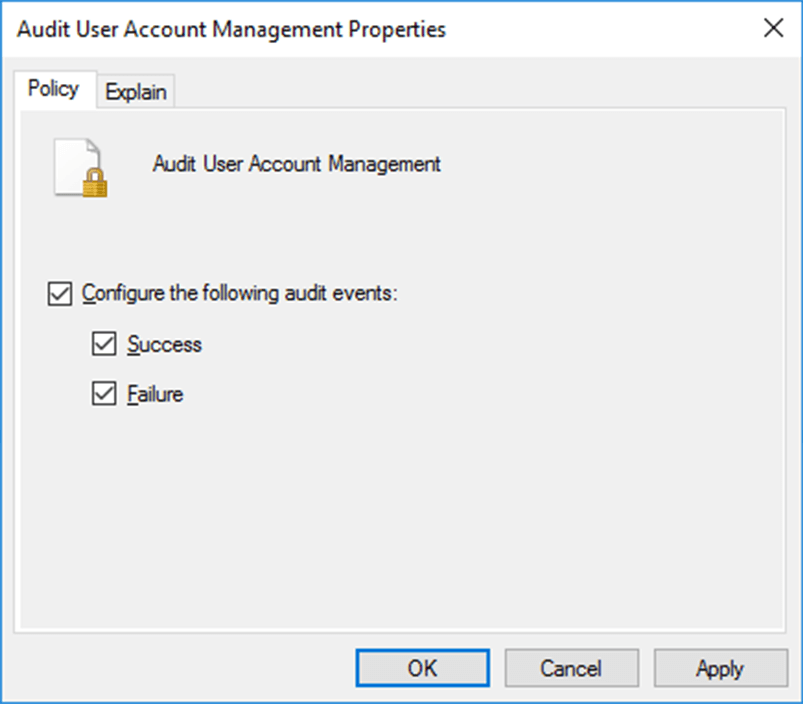Uncheck the Failure checkbox box
Screen dimensions: 803x704
103,394
